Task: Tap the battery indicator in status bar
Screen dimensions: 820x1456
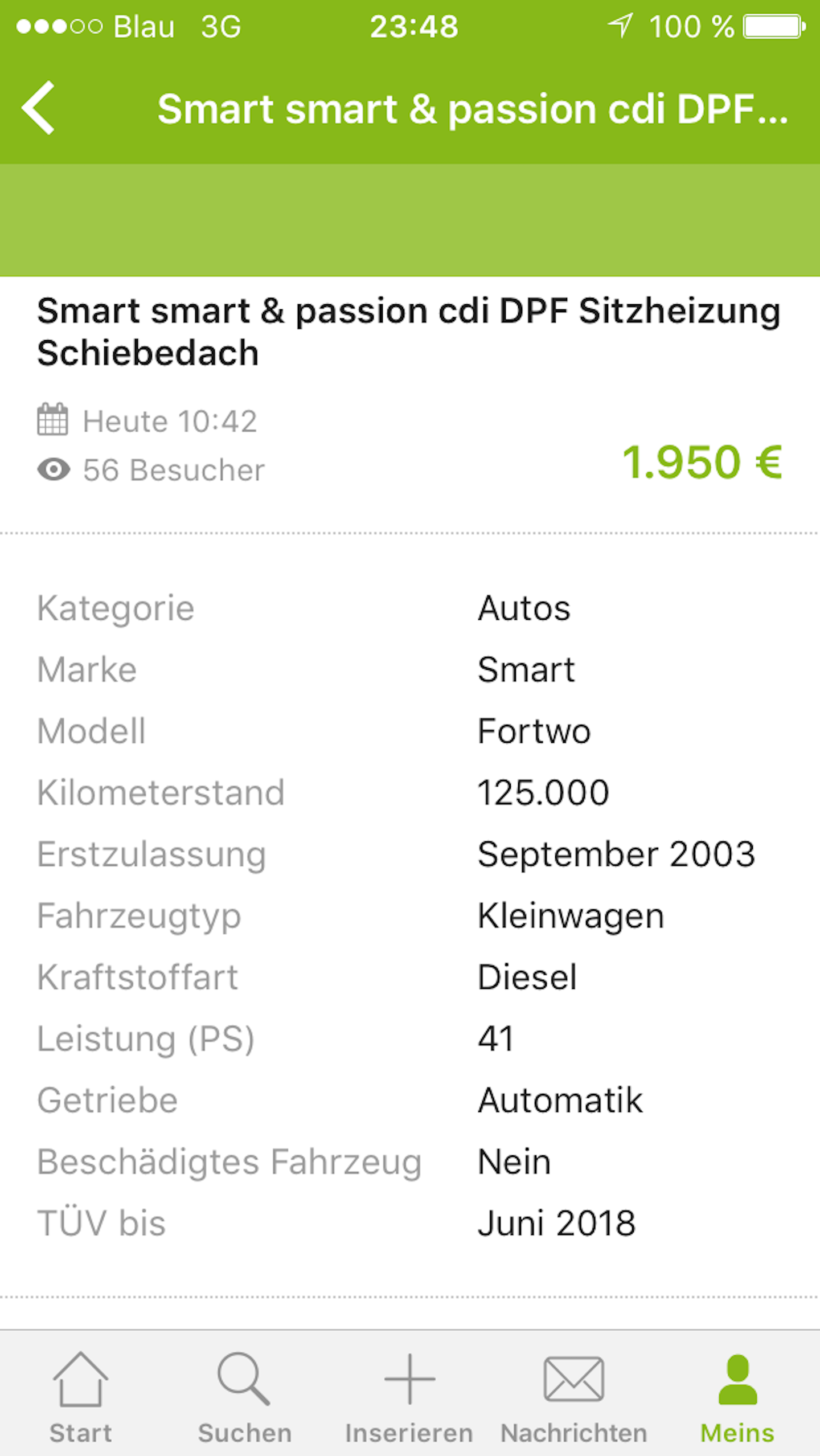Action: [x=774, y=26]
